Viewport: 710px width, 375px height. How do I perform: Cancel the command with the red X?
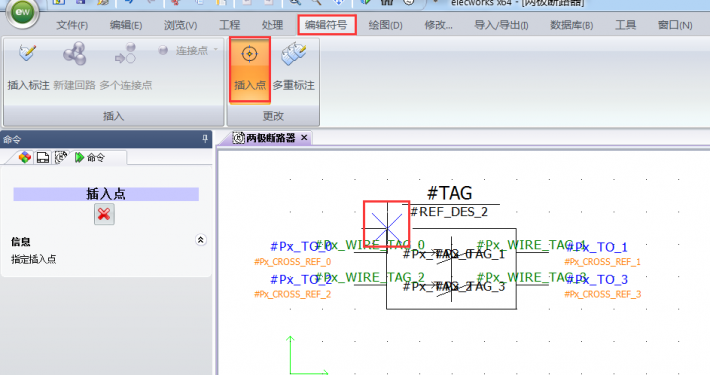coord(104,214)
